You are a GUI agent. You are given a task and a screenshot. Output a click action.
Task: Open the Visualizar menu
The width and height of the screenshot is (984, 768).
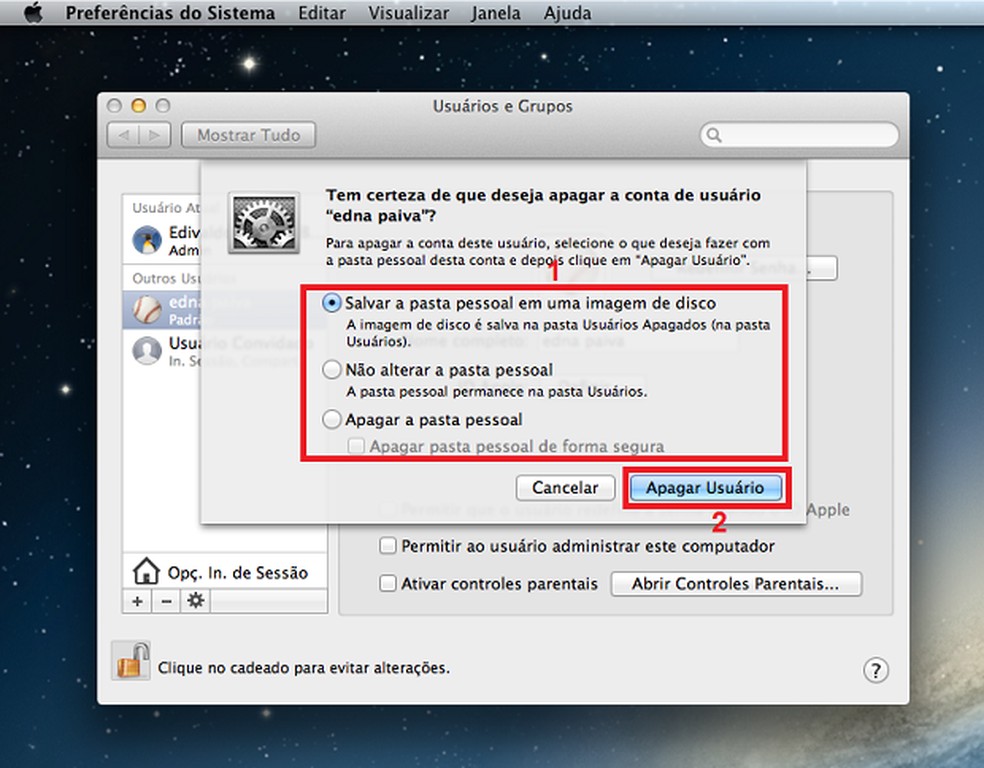(x=409, y=13)
